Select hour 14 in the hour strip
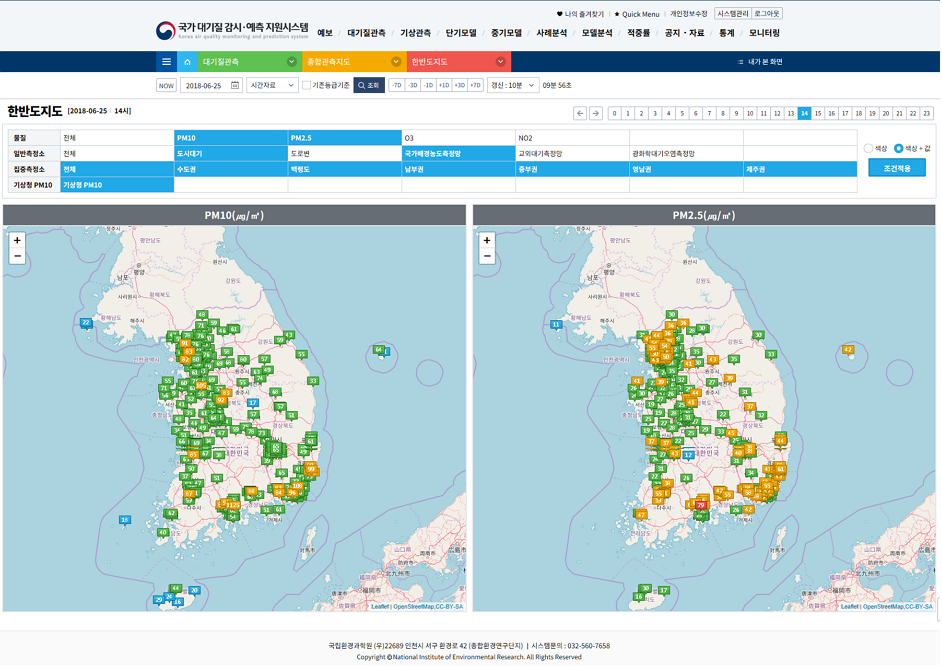The width and height of the screenshot is (942, 667). 804,113
